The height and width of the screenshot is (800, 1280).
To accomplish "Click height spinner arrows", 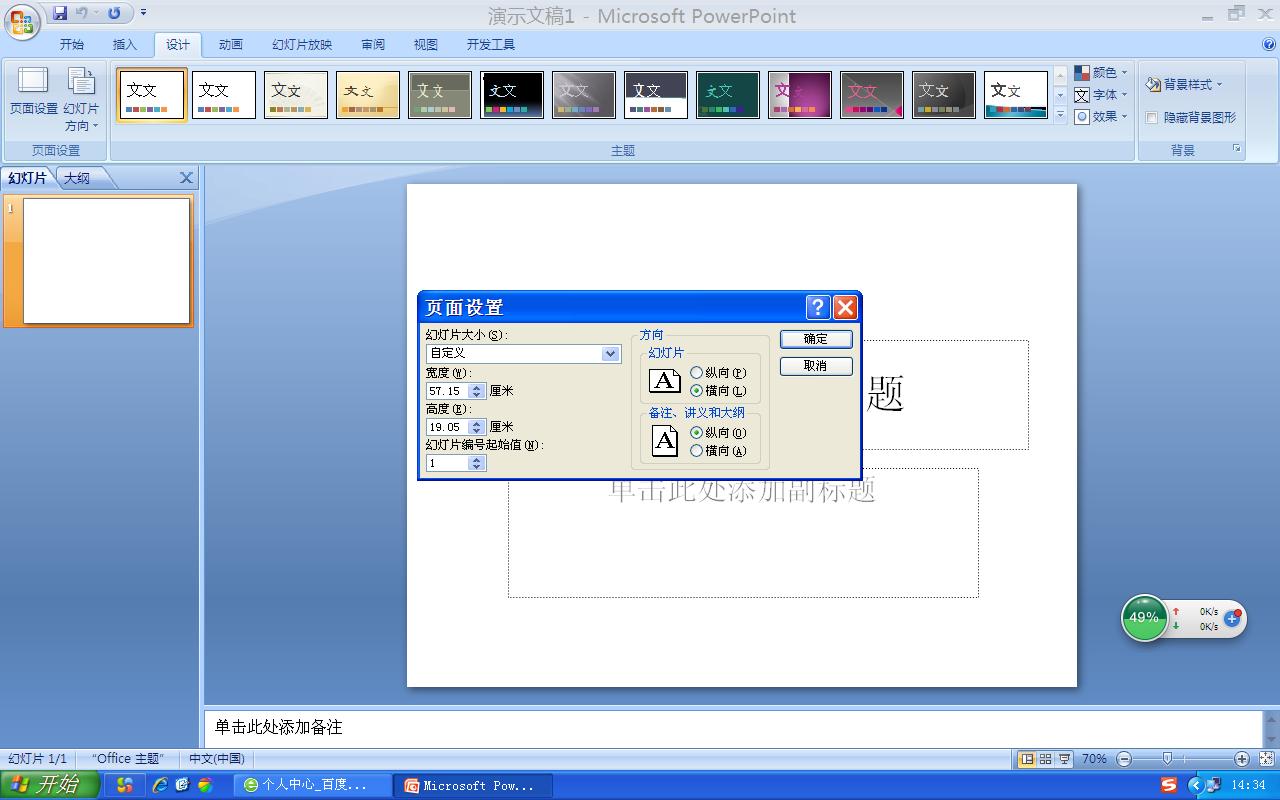I will click(477, 427).
